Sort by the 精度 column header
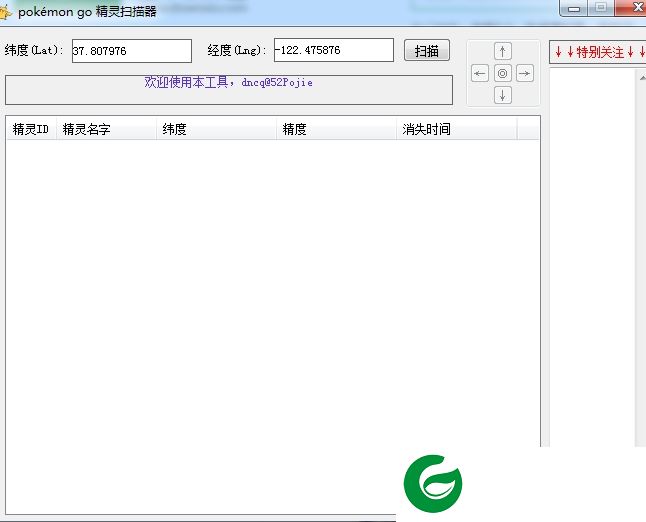Viewport: 646px width, 522px height. click(x=336, y=129)
